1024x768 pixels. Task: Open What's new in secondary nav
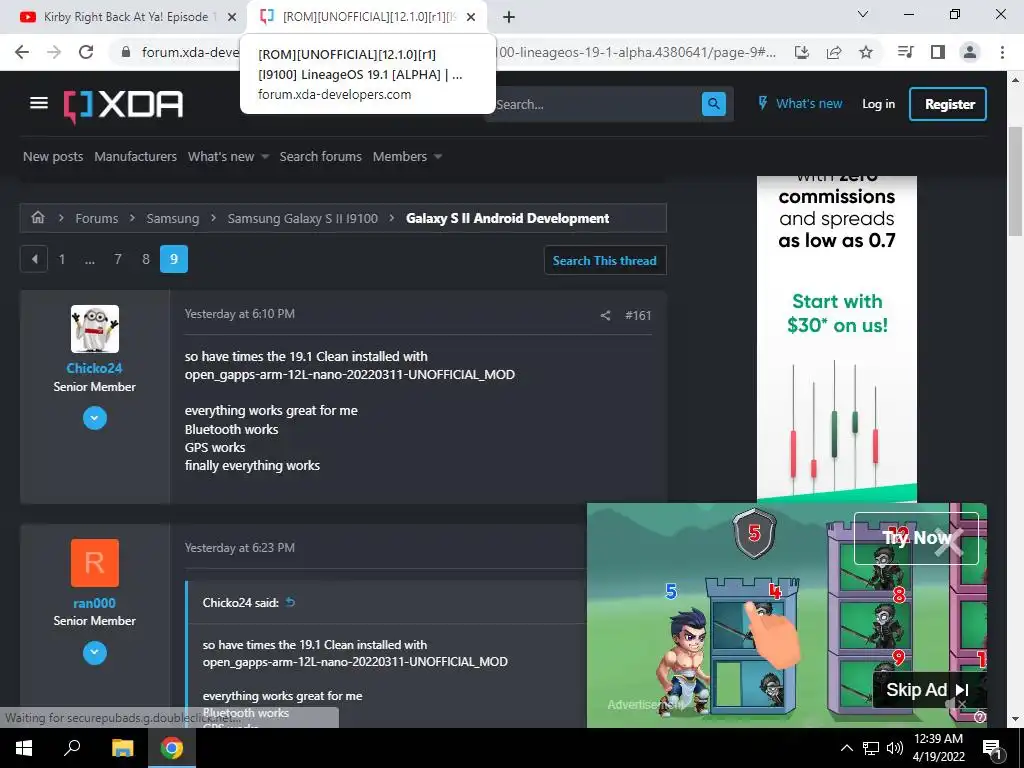coord(221,157)
